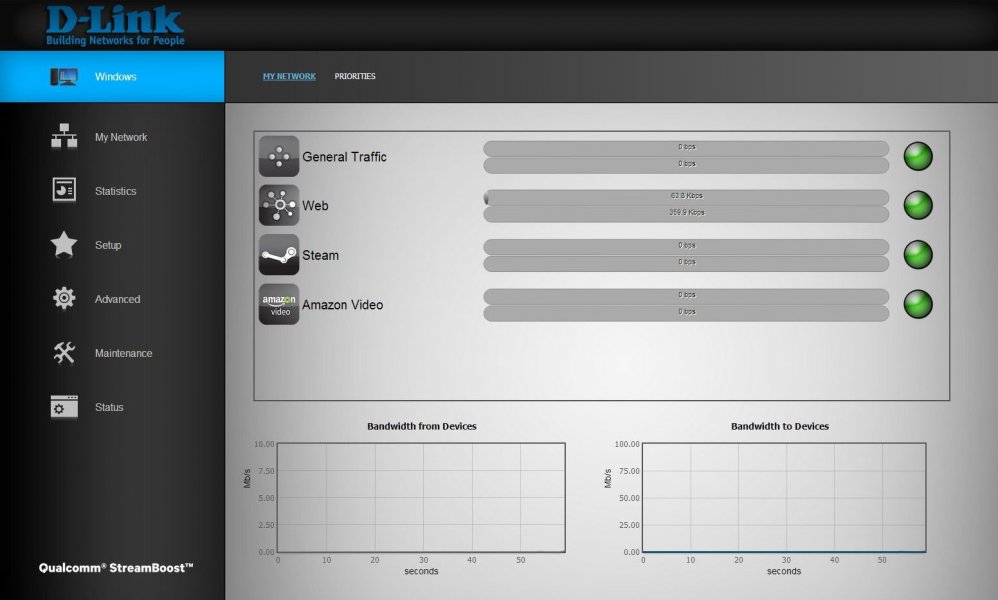The image size is (998, 600).
Task: Click the Web traffic icon
Action: click(x=278, y=205)
